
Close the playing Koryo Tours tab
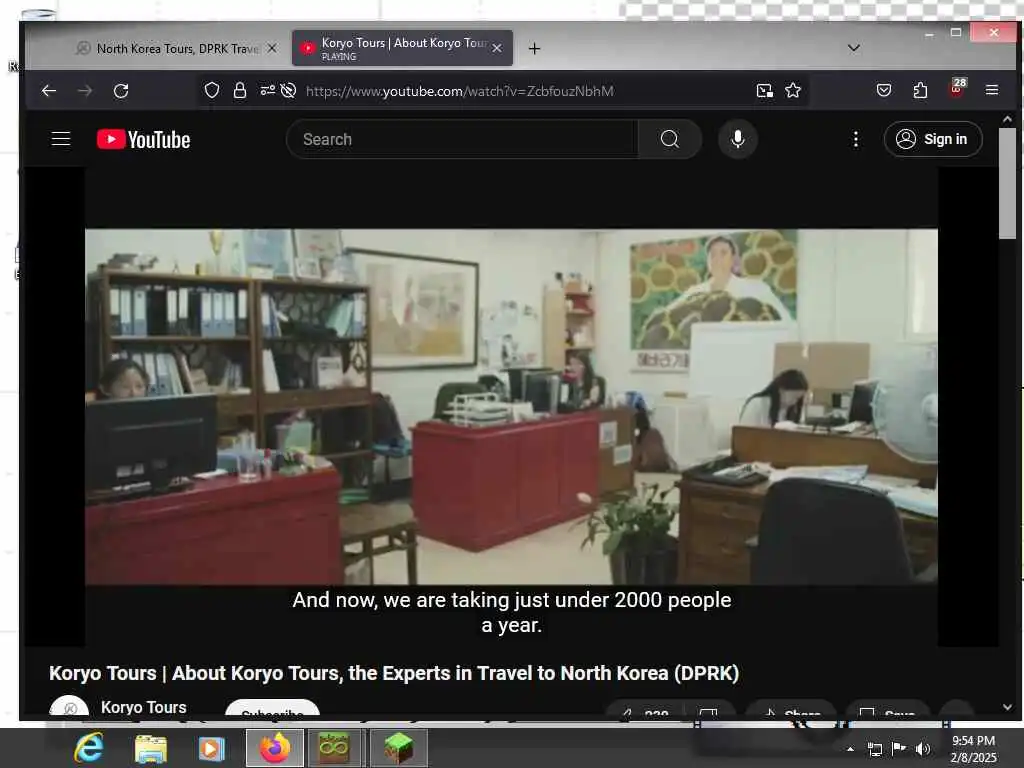pyautogui.click(x=497, y=48)
